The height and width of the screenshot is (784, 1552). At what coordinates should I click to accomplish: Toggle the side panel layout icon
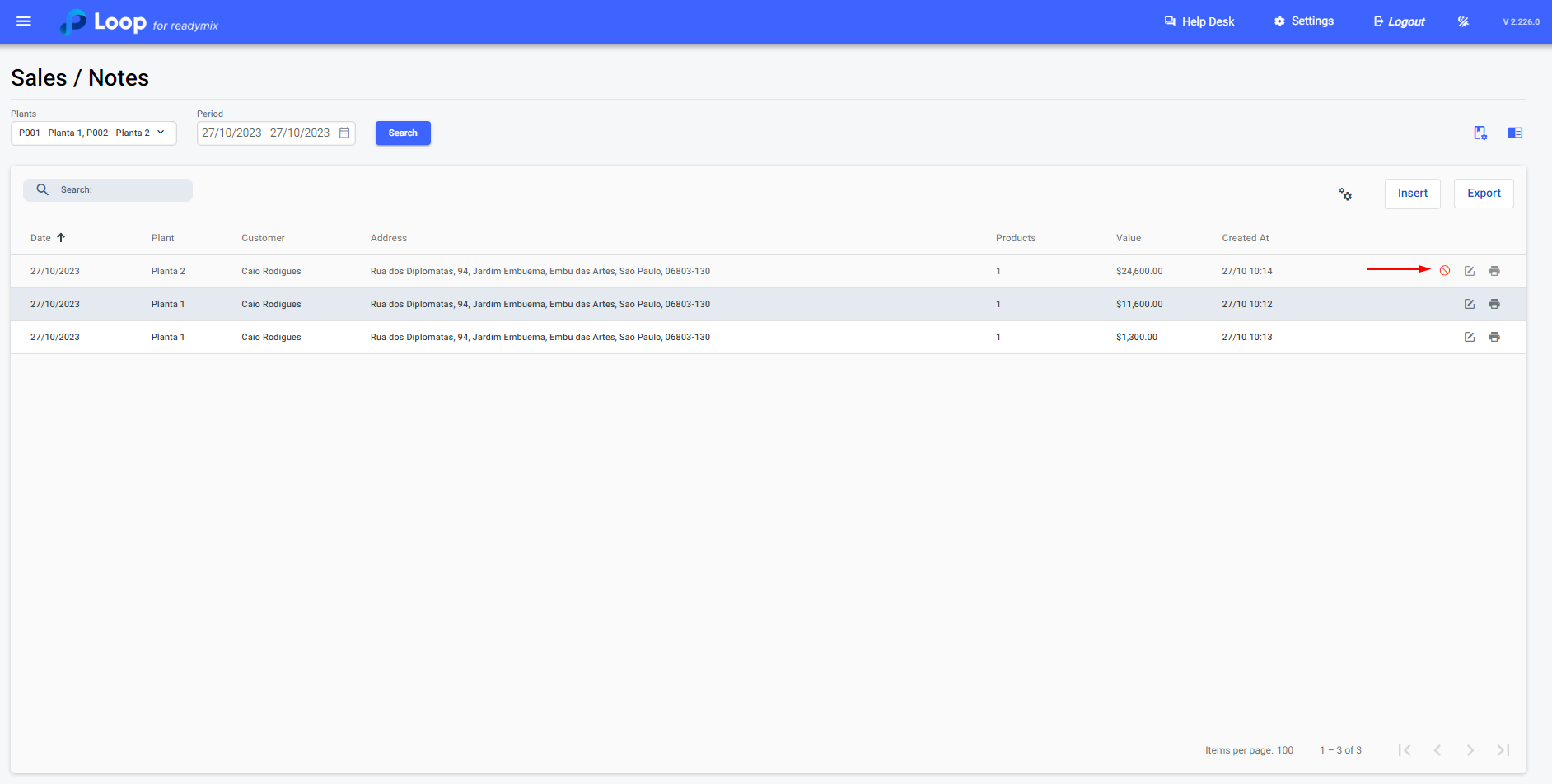point(1514,133)
